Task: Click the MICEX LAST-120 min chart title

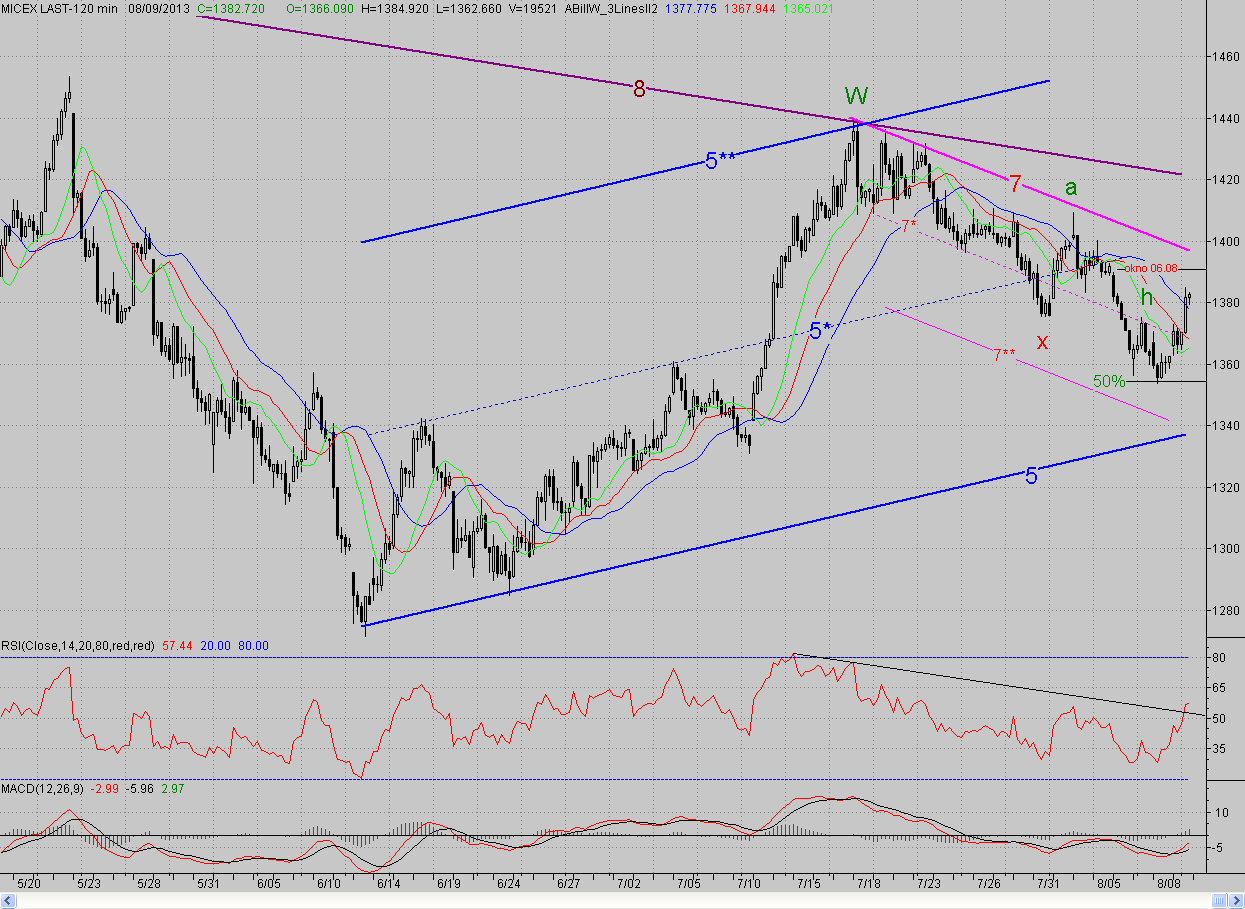Action: pyautogui.click(x=61, y=8)
